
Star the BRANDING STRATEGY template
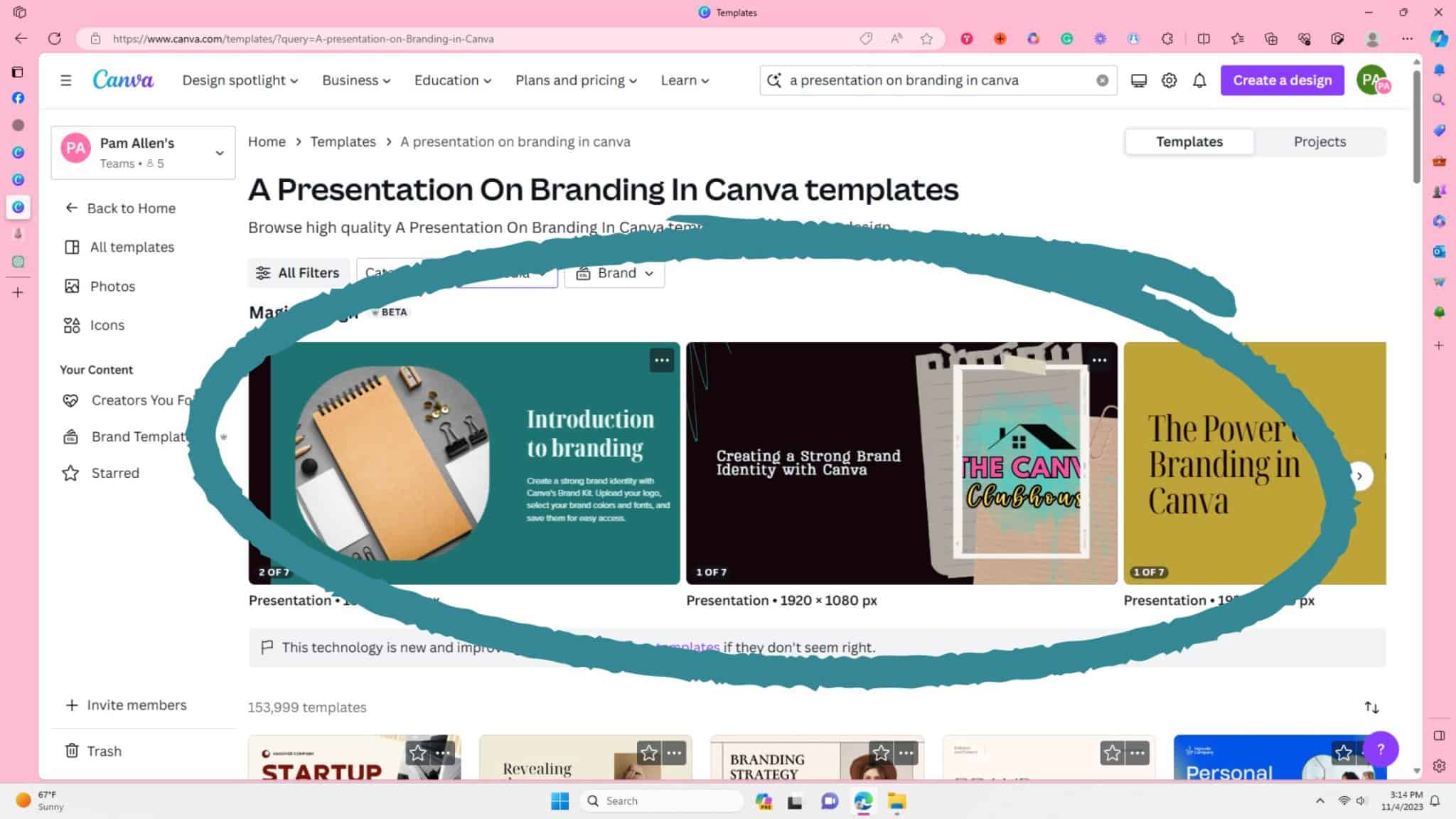tap(881, 752)
